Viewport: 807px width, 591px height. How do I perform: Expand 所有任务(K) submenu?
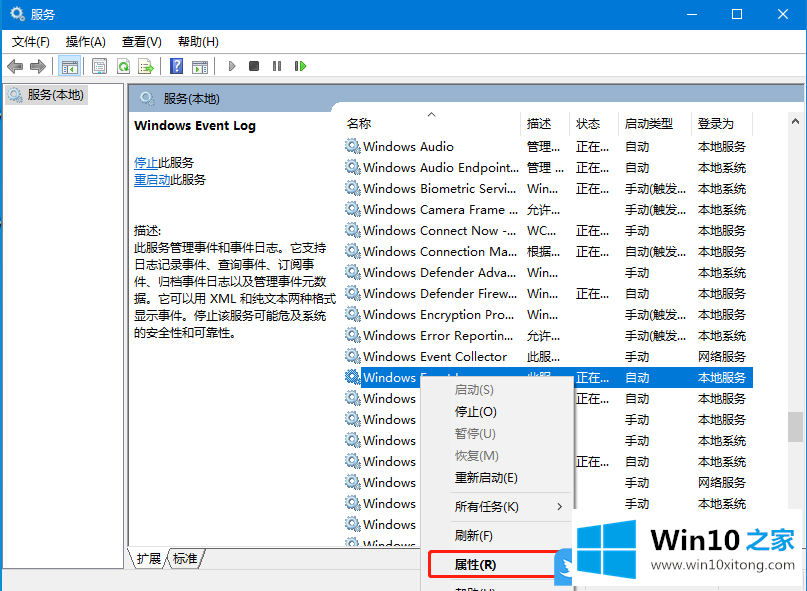click(x=497, y=507)
